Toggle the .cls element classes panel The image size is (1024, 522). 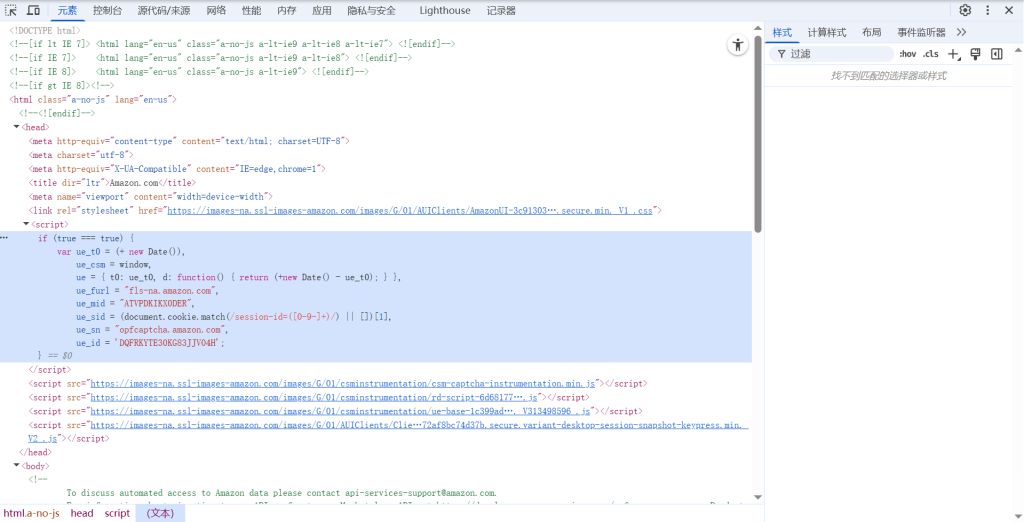point(930,54)
